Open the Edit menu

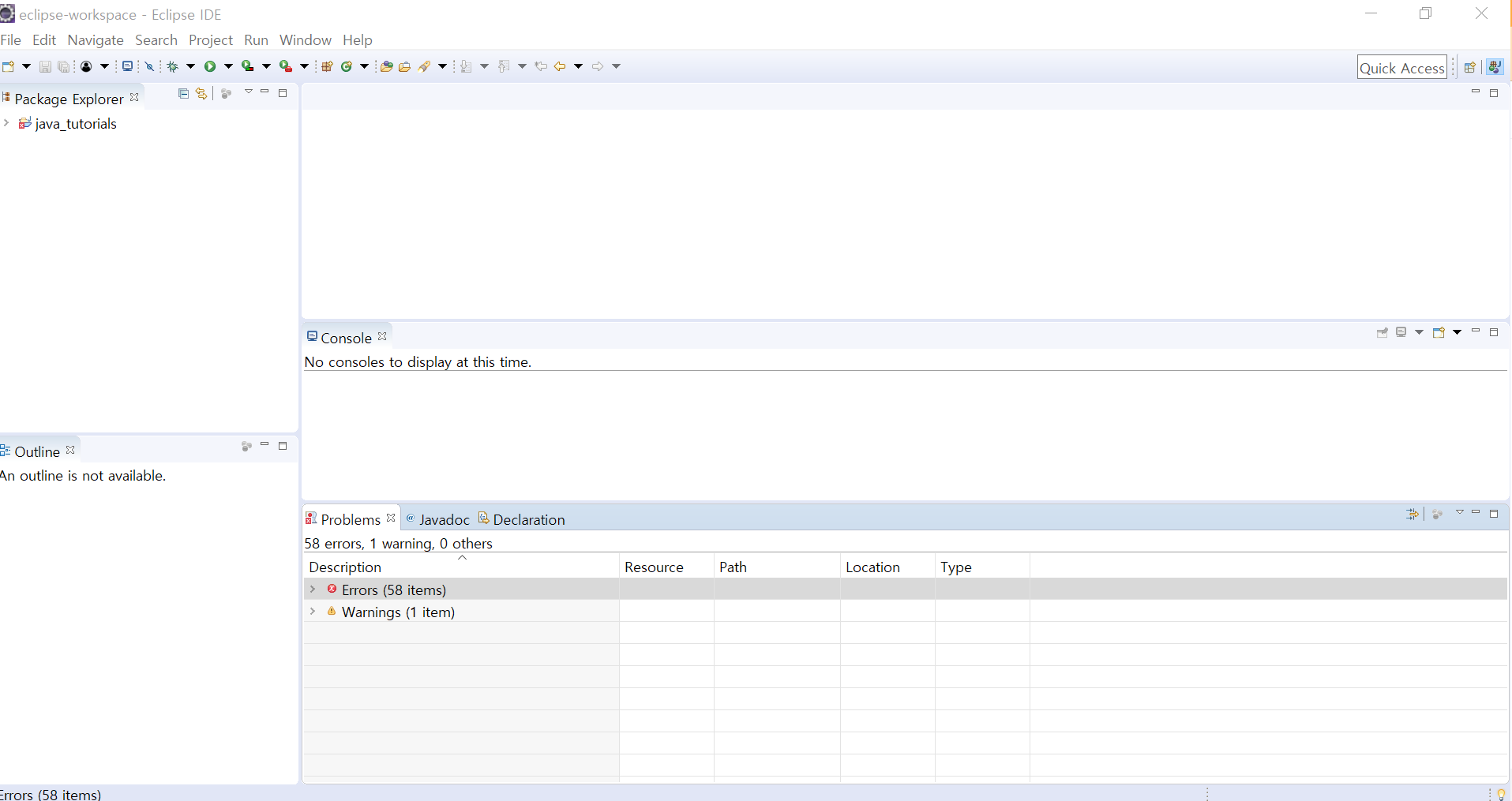(x=44, y=40)
